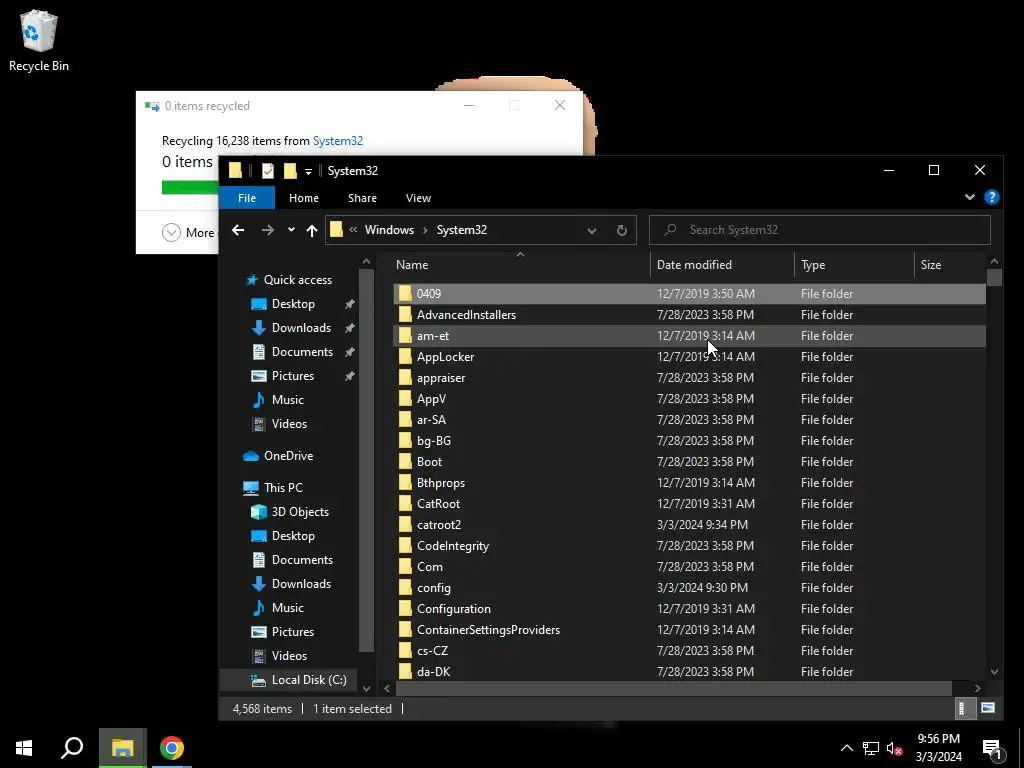This screenshot has height=768, width=1024.
Task: Switch to large icons view layout icon
Action: click(987, 708)
